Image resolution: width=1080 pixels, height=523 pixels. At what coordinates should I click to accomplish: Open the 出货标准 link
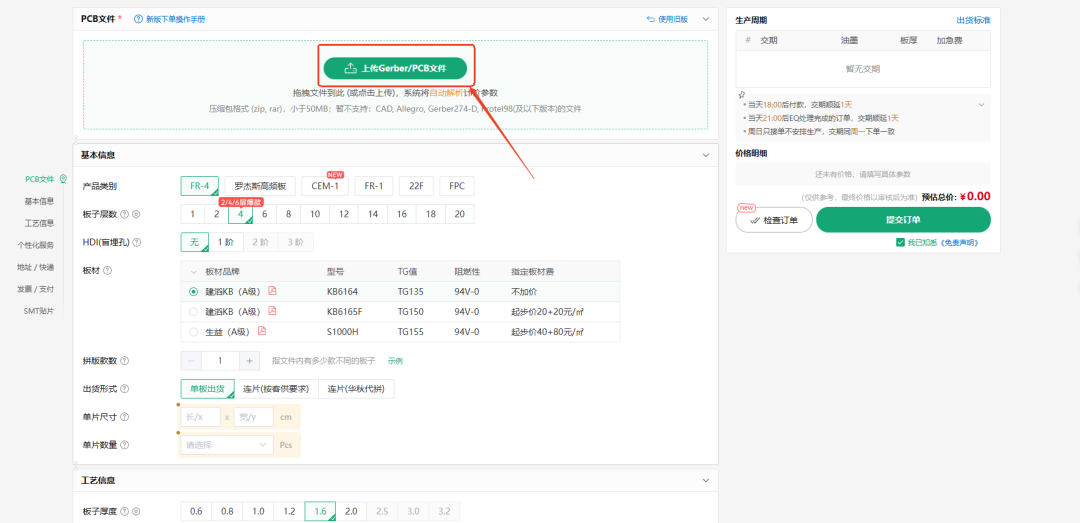(x=975, y=21)
